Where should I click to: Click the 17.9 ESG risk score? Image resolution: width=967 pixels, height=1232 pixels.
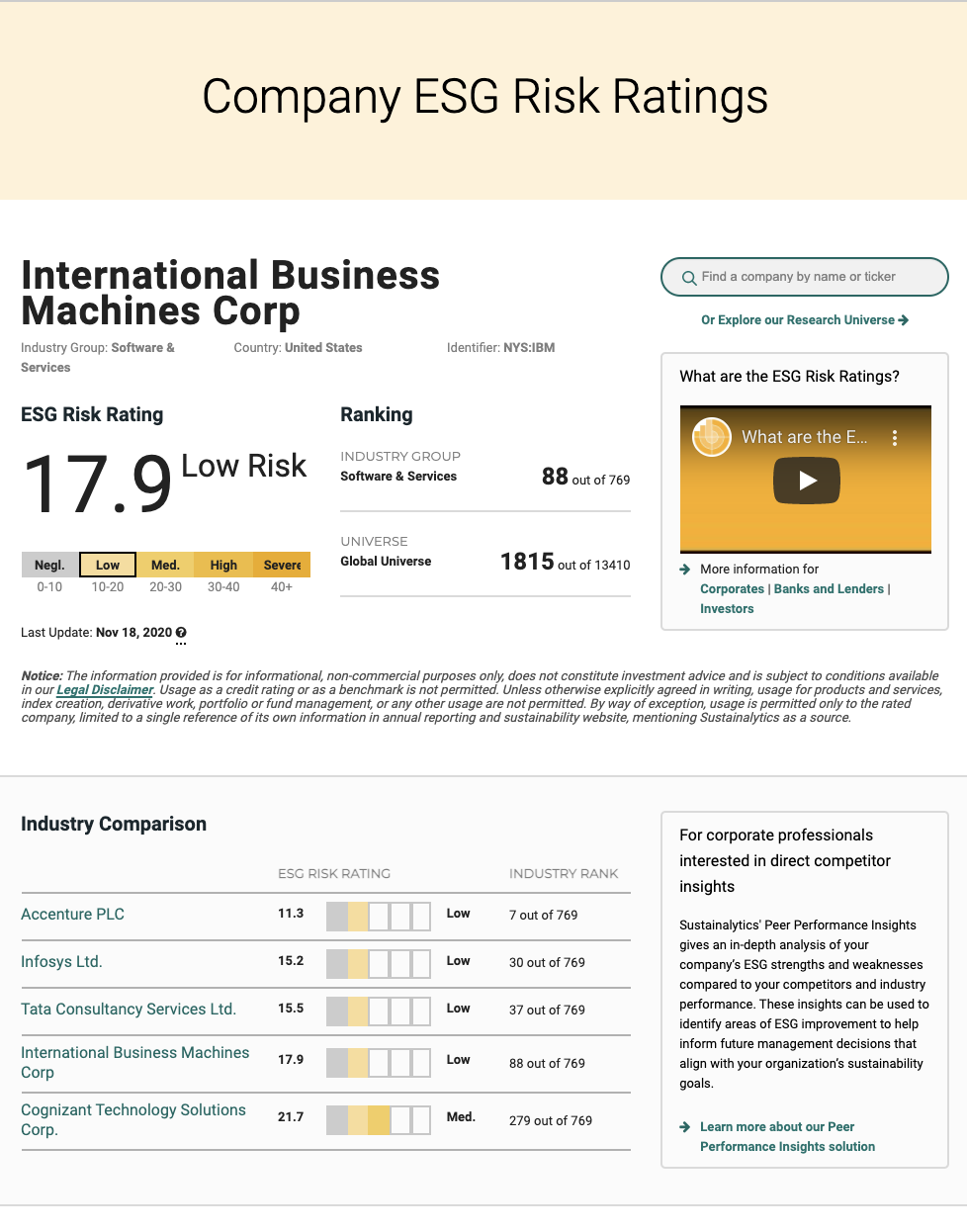tap(97, 484)
